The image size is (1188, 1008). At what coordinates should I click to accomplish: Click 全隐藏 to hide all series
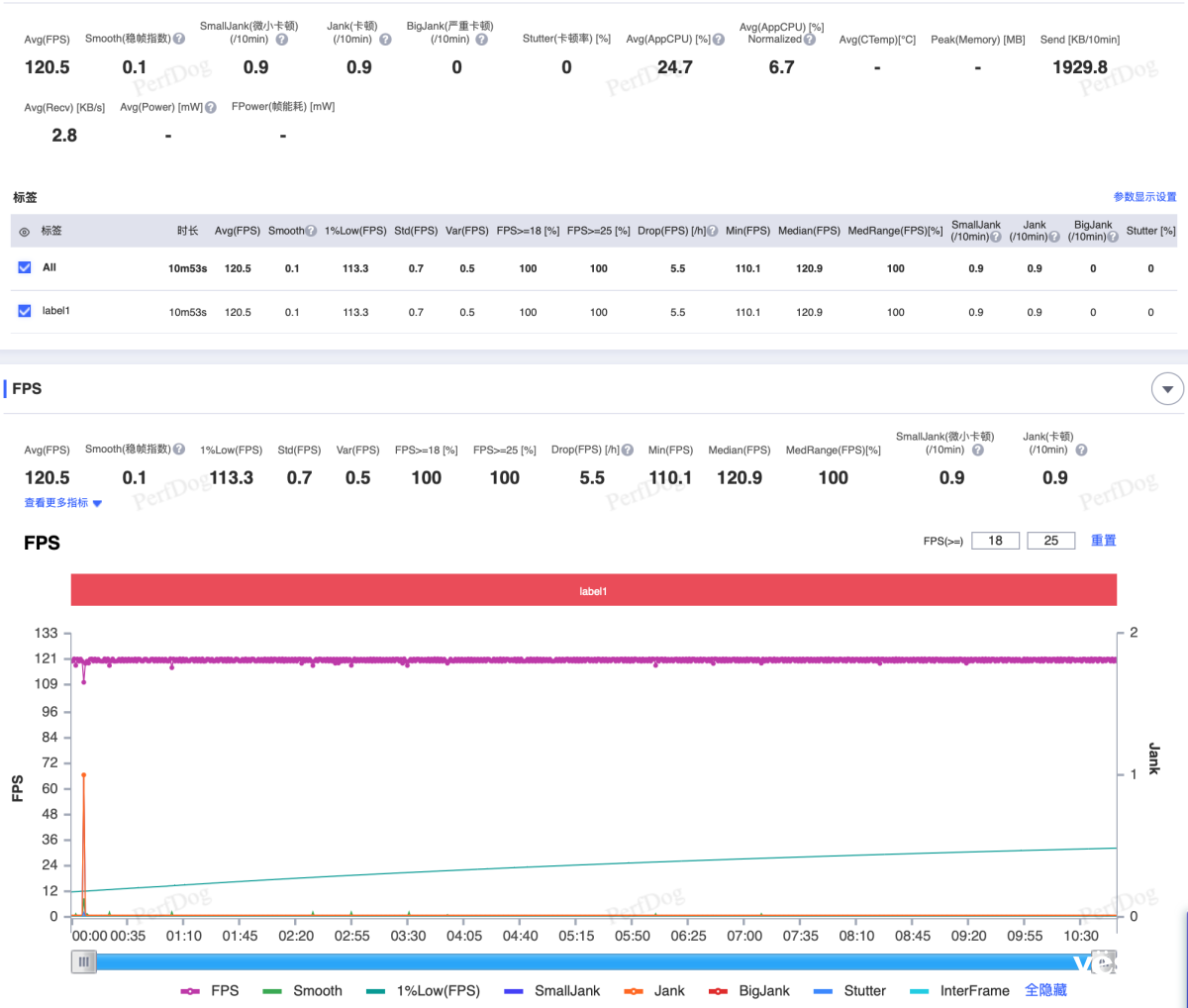pyautogui.click(x=1045, y=990)
